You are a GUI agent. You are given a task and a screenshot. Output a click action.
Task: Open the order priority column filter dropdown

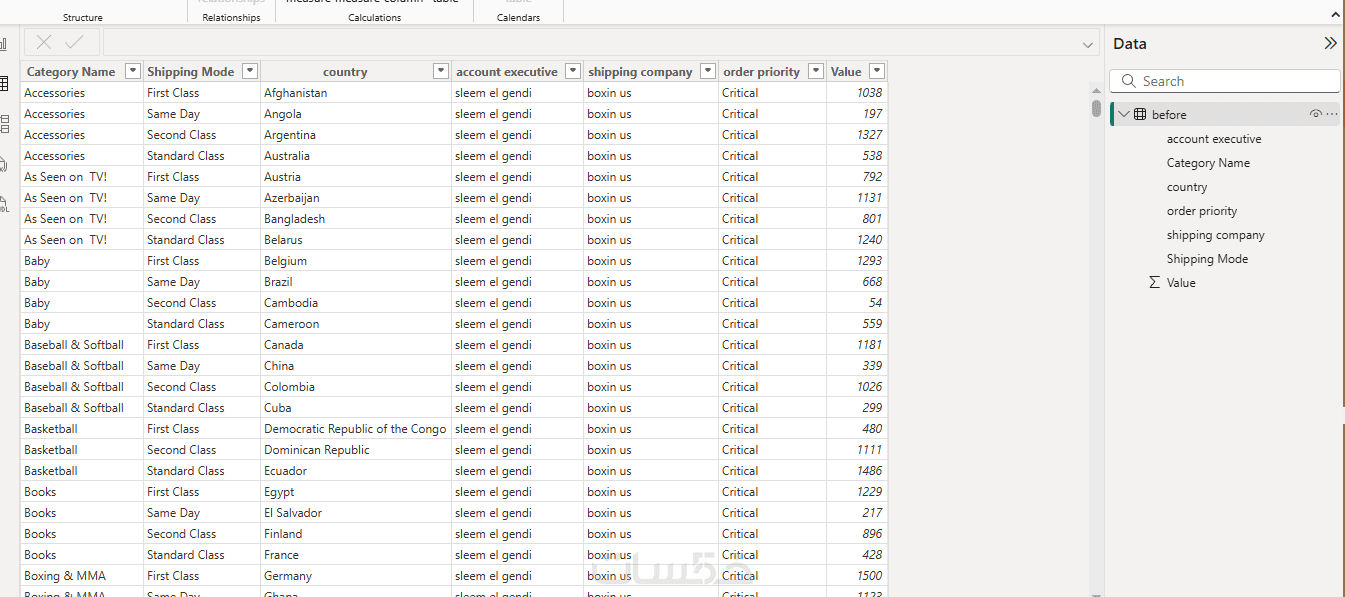pos(816,71)
